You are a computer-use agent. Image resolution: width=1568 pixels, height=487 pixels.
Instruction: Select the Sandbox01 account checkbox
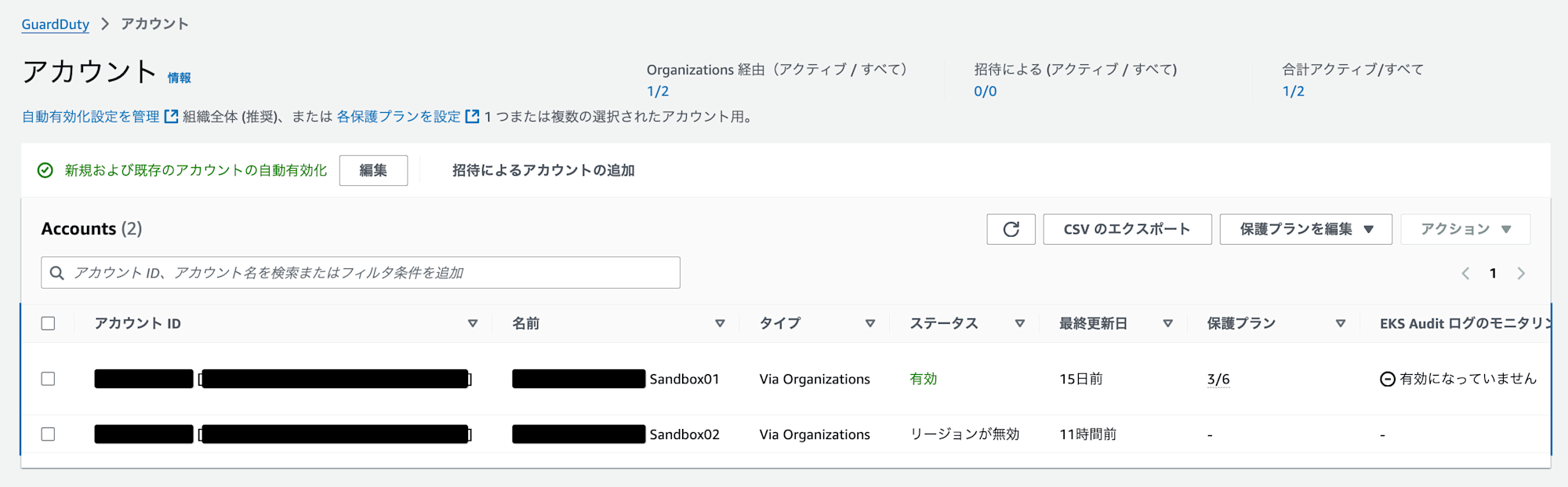point(48,379)
